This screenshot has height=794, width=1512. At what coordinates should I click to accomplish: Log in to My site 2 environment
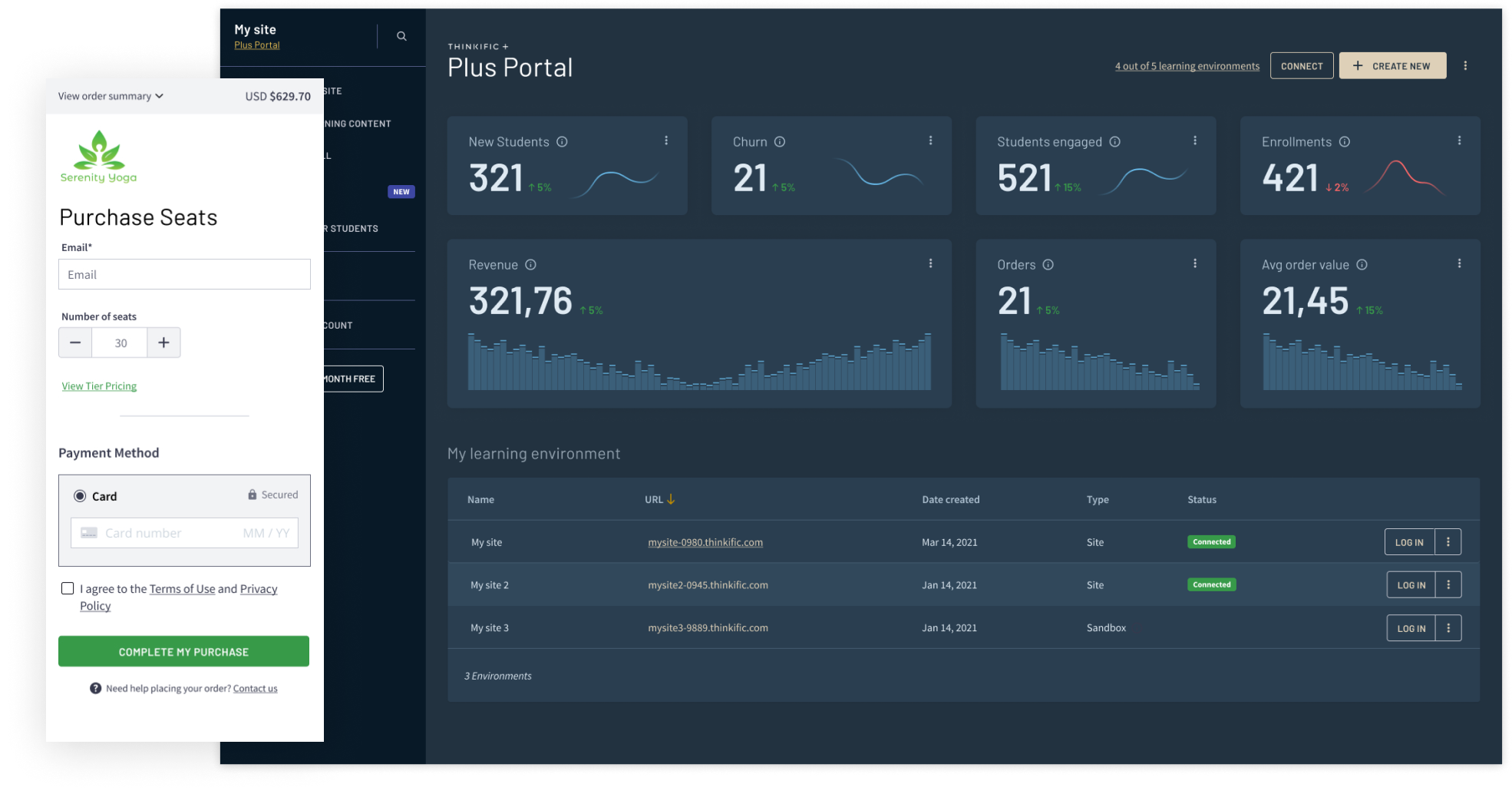pyautogui.click(x=1411, y=585)
